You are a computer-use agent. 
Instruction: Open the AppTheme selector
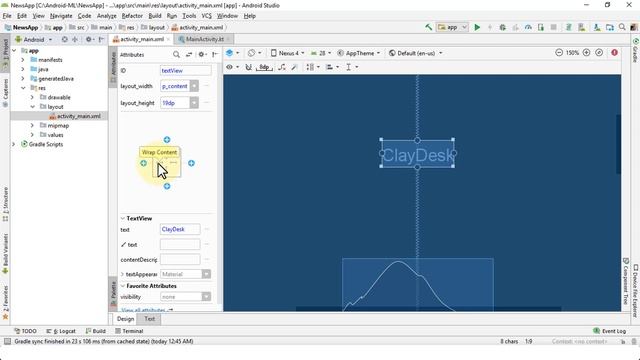358,53
